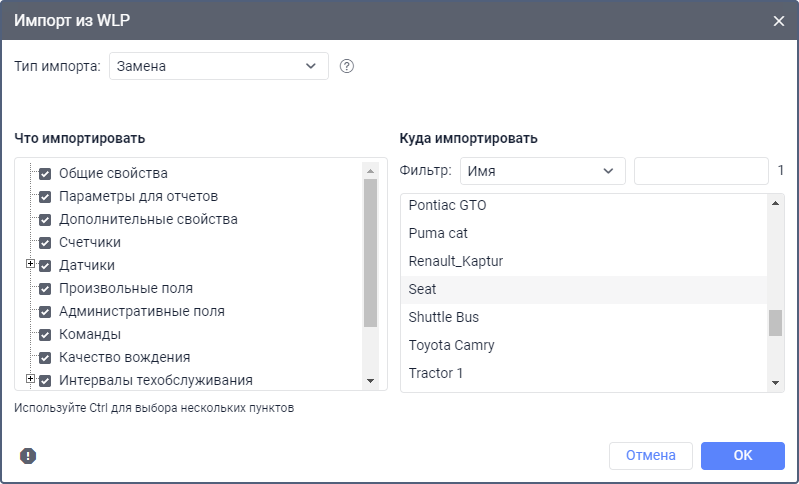Toggle the Счетчики checkbox
The height and width of the screenshot is (484, 799).
(x=45, y=243)
